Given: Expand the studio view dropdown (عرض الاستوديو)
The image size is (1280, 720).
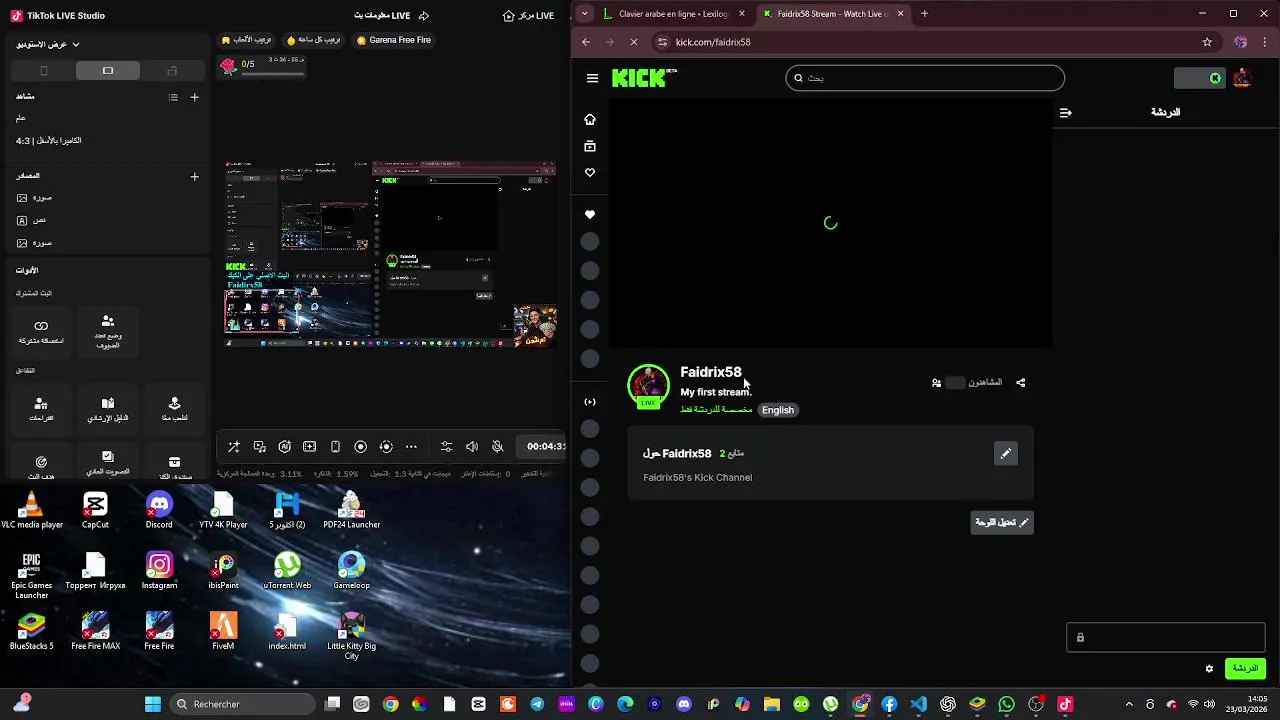Looking at the screenshot, I should pos(48,44).
